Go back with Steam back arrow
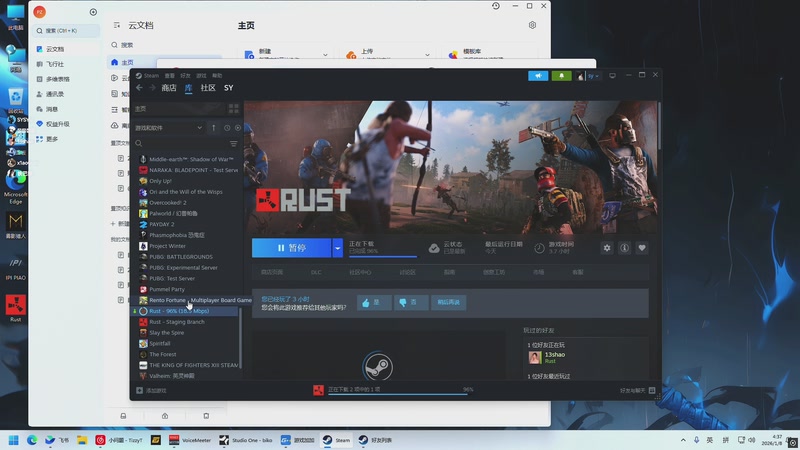Viewport: 800px width, 450px height. 139,88
